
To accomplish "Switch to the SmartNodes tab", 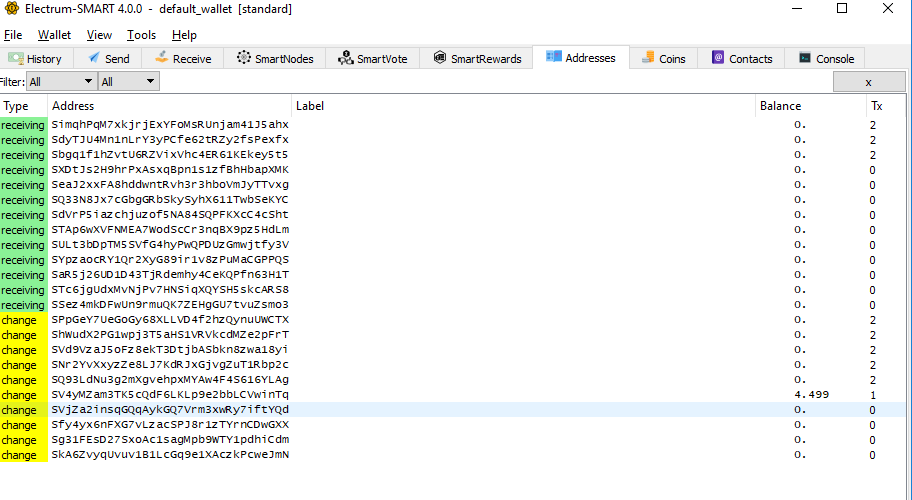I will (275, 59).
